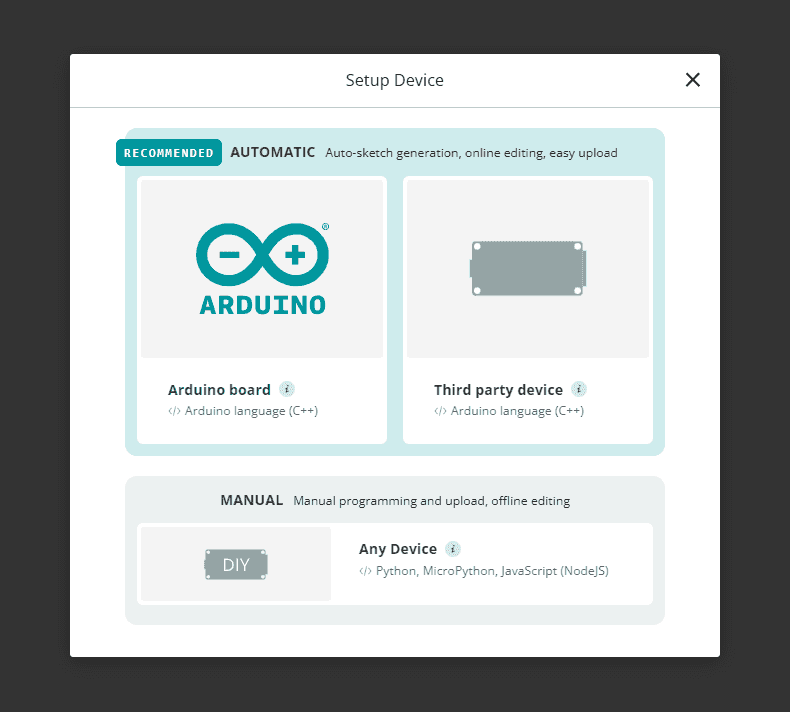
Task: Click the gray third party board image
Action: tap(527, 268)
